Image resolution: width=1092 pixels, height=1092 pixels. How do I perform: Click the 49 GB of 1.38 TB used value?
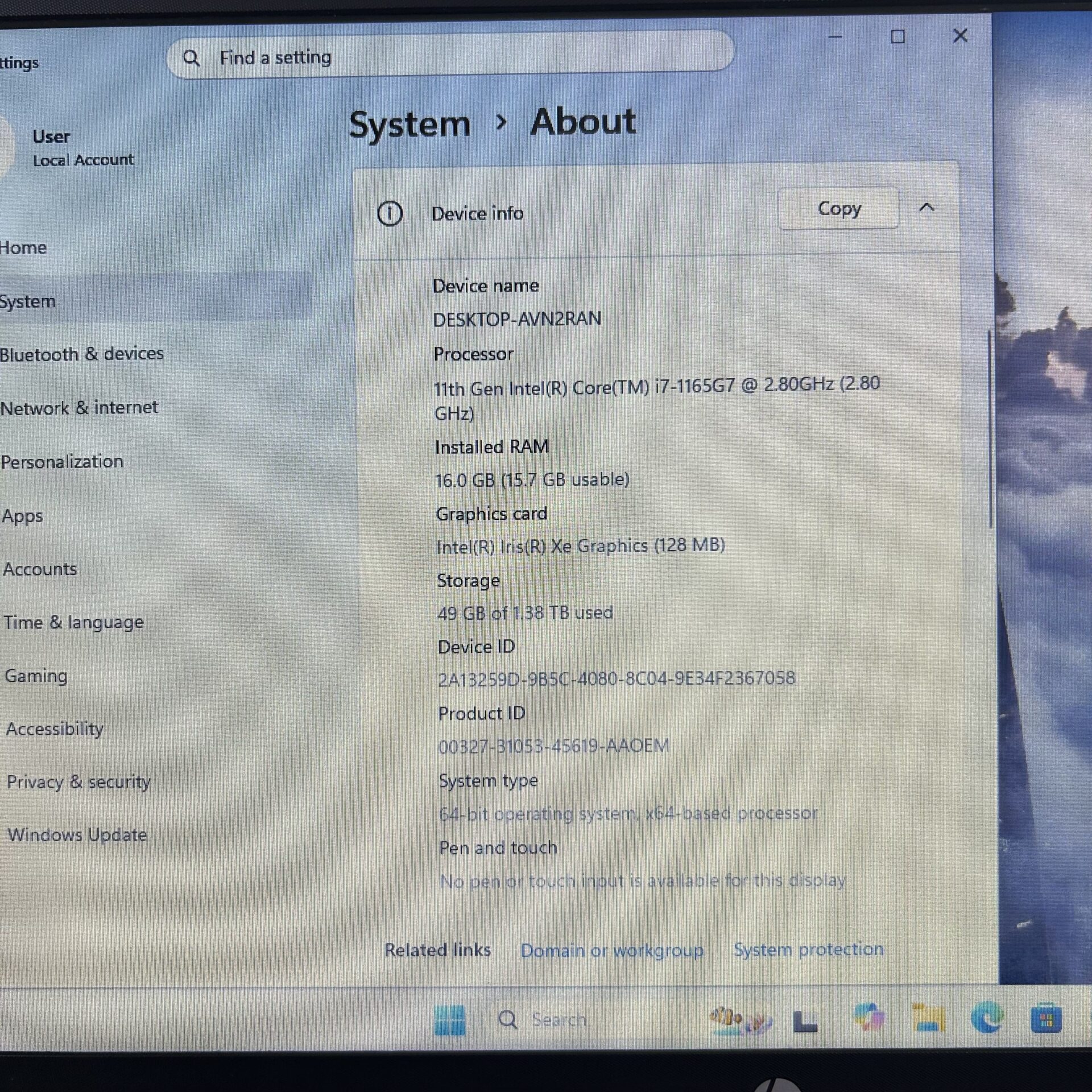tap(525, 613)
